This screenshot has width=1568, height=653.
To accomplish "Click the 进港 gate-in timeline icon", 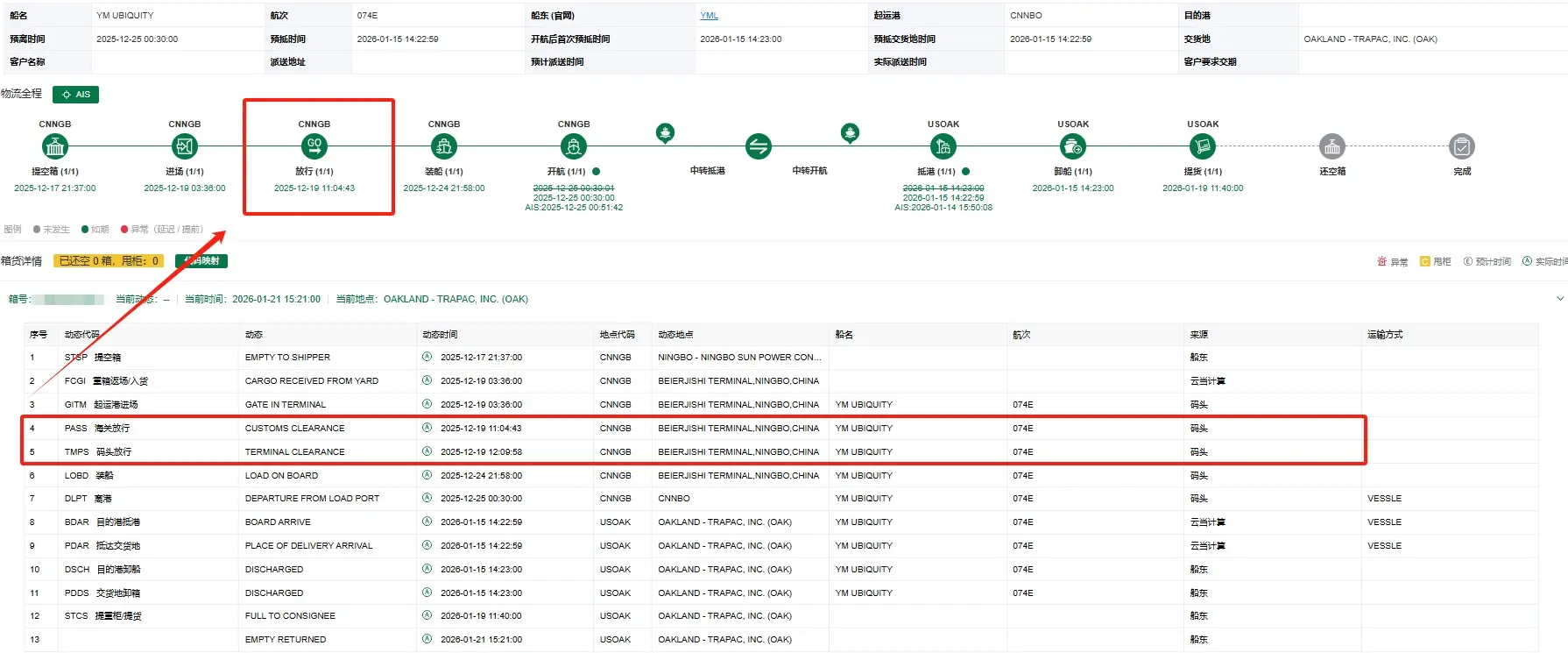I will 185,146.
